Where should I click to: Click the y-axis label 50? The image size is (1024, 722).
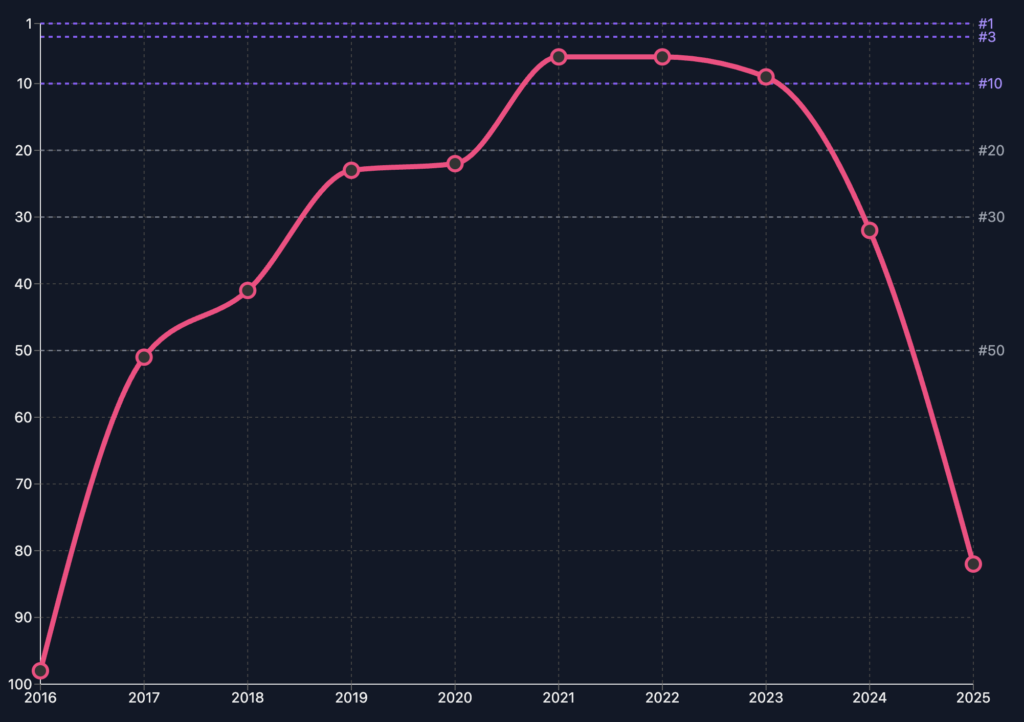(x=24, y=351)
